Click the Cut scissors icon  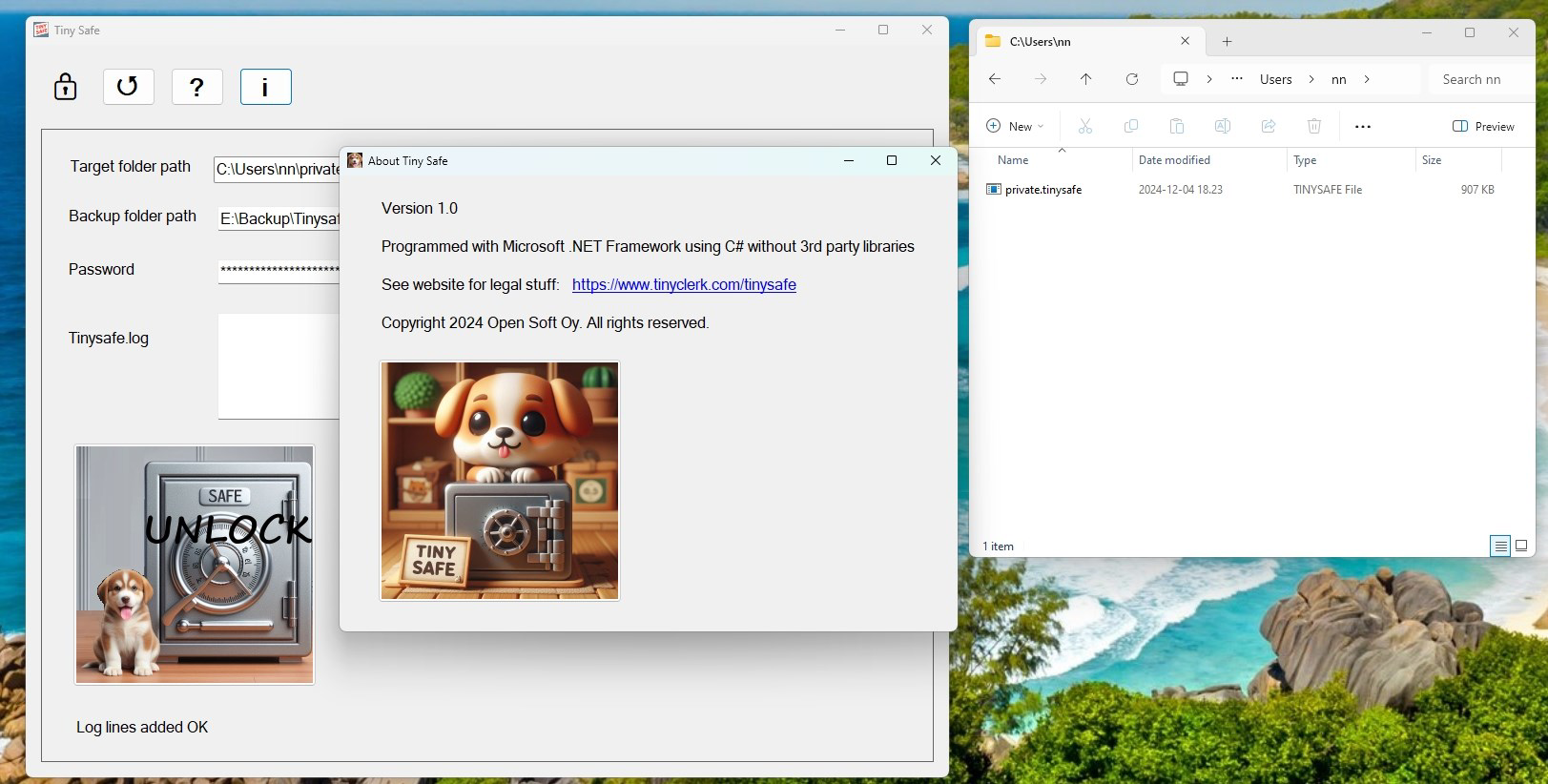(1085, 126)
